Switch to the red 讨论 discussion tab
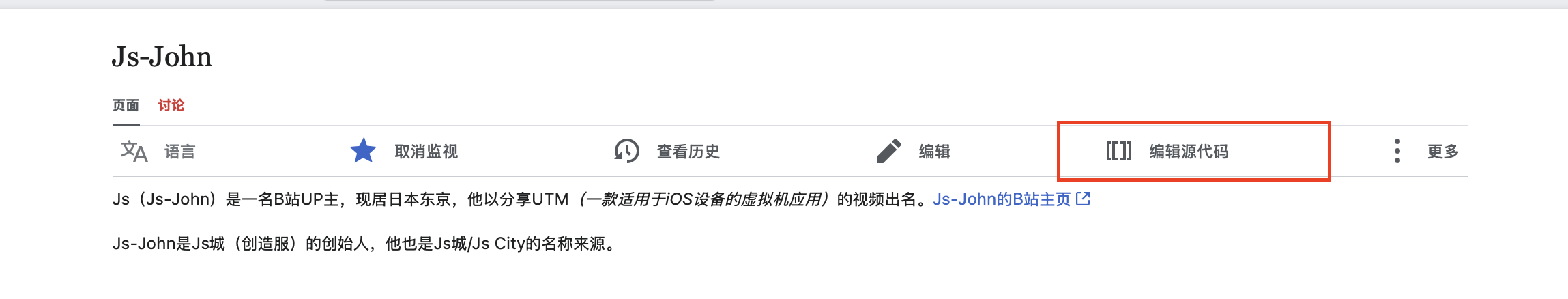This screenshot has height=299, width=1568. [x=171, y=105]
